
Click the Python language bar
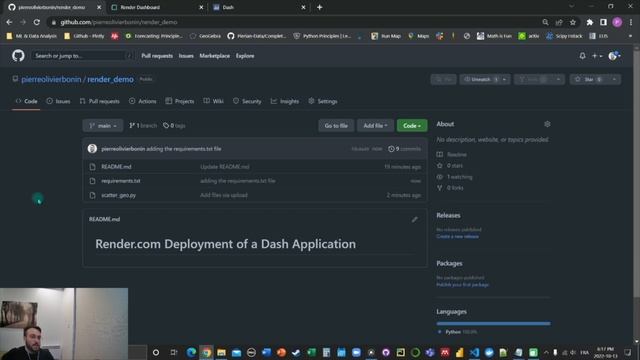tap(493, 324)
